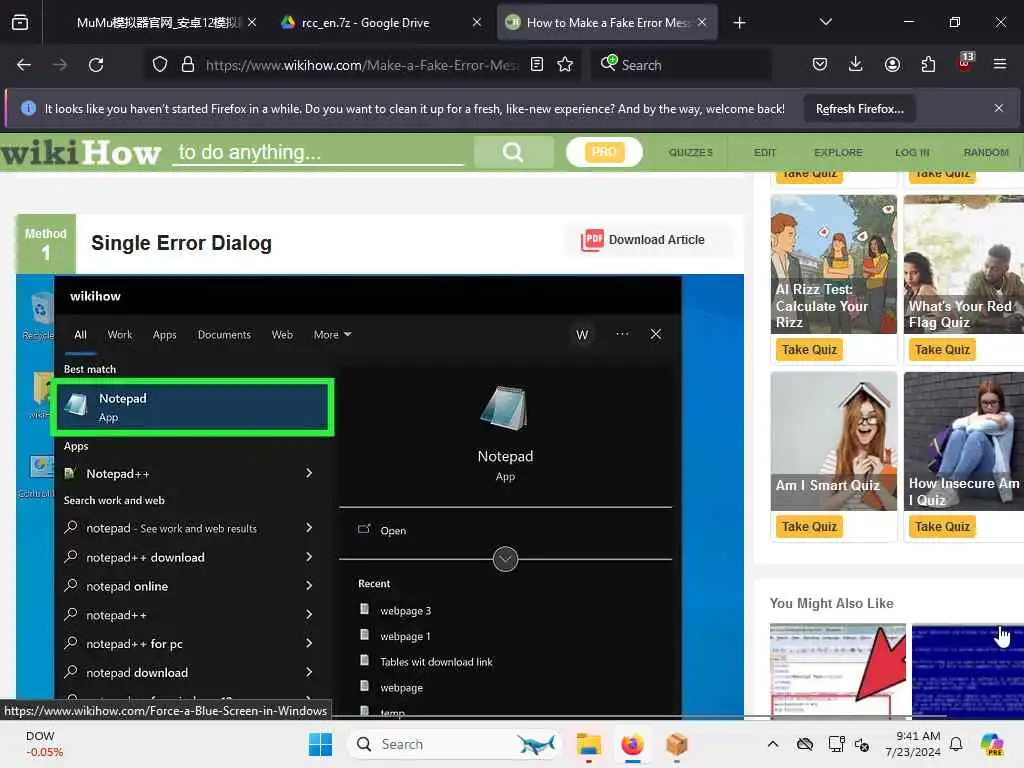Click the Single Error Dialog step image
Viewport: 1024px width, 768px height.
[379, 496]
